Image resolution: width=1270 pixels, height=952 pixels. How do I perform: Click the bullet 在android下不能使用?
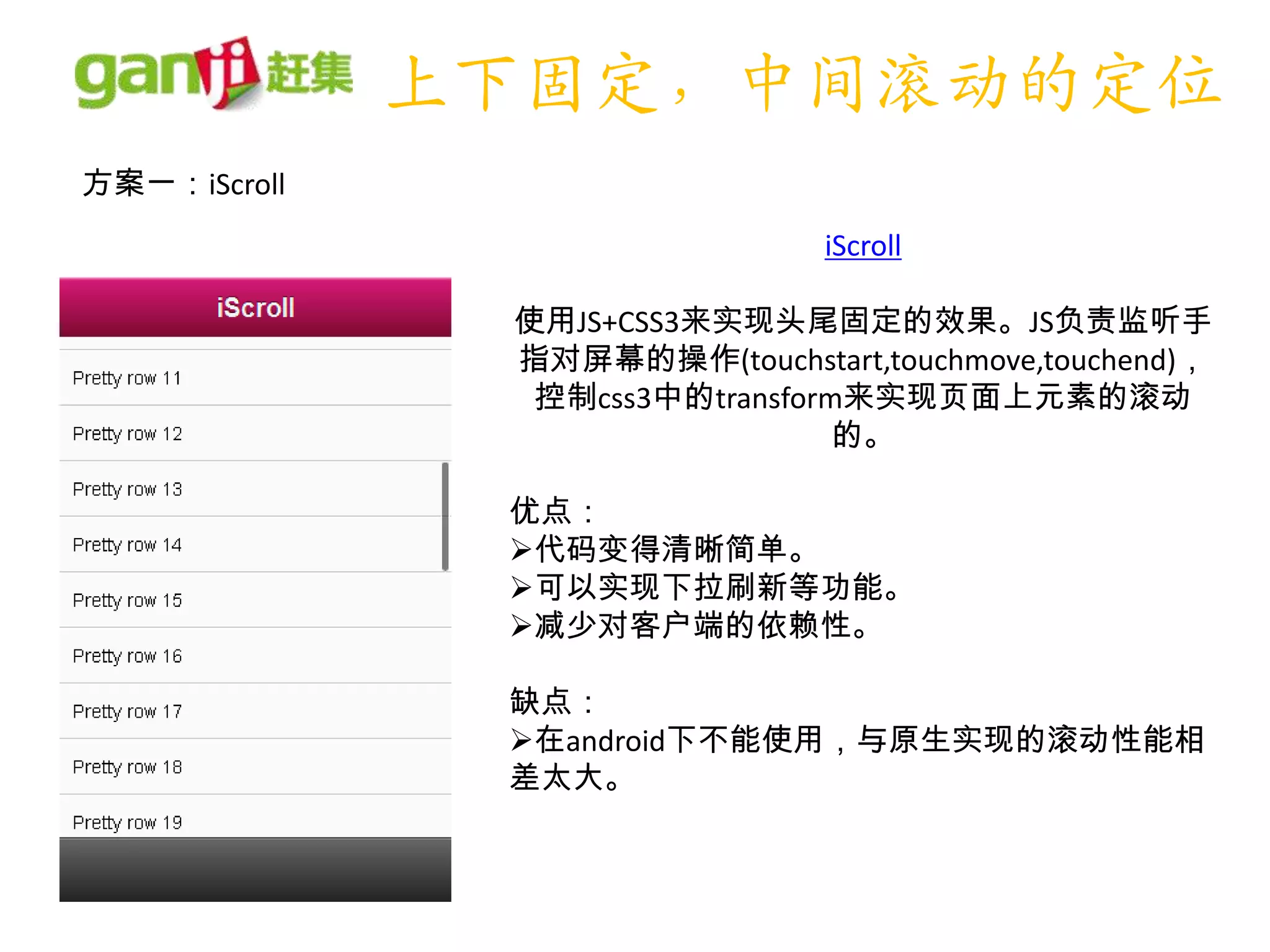857,759
